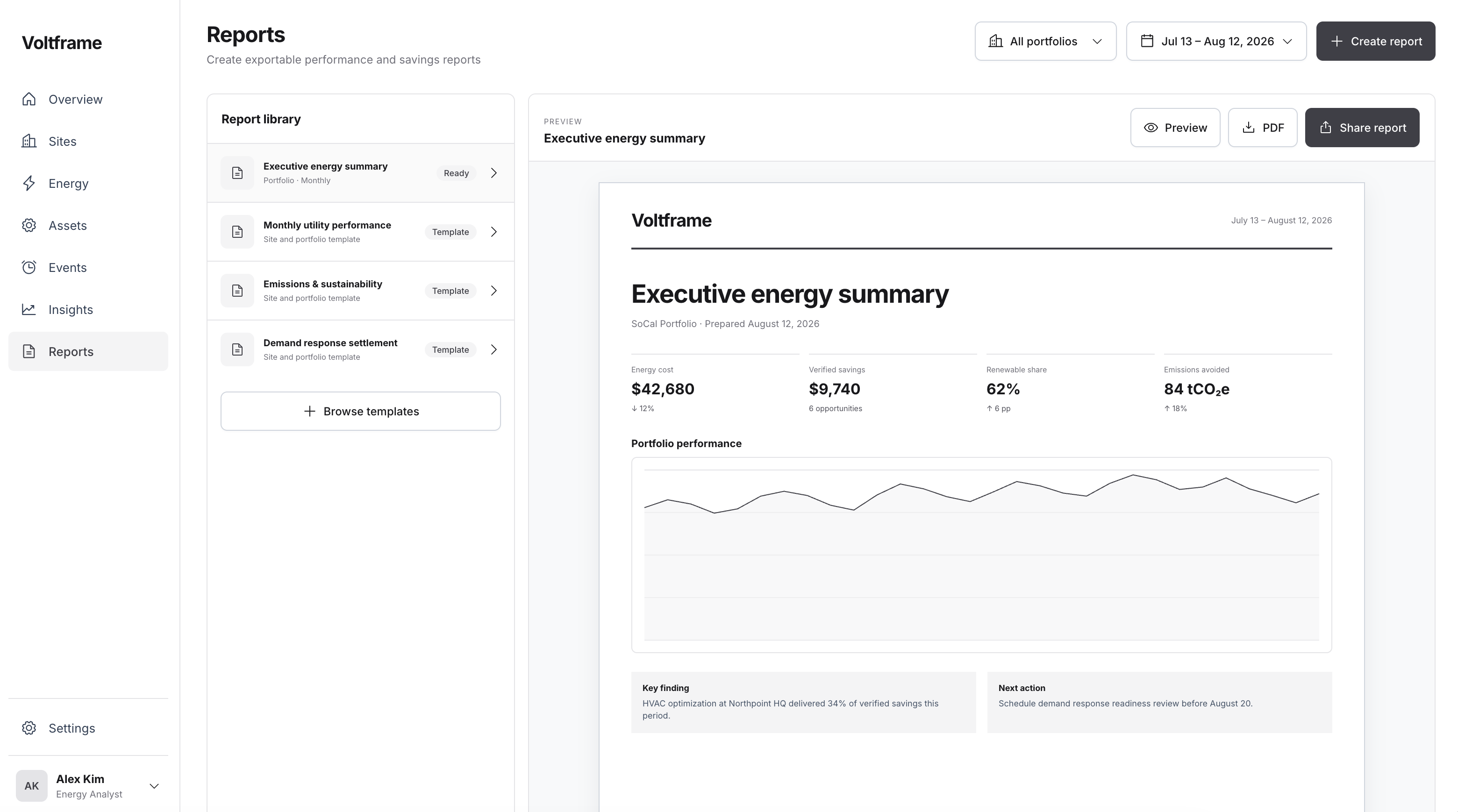Click the 62% renewable share value
The height and width of the screenshot is (812, 1458).
[x=1002, y=389]
